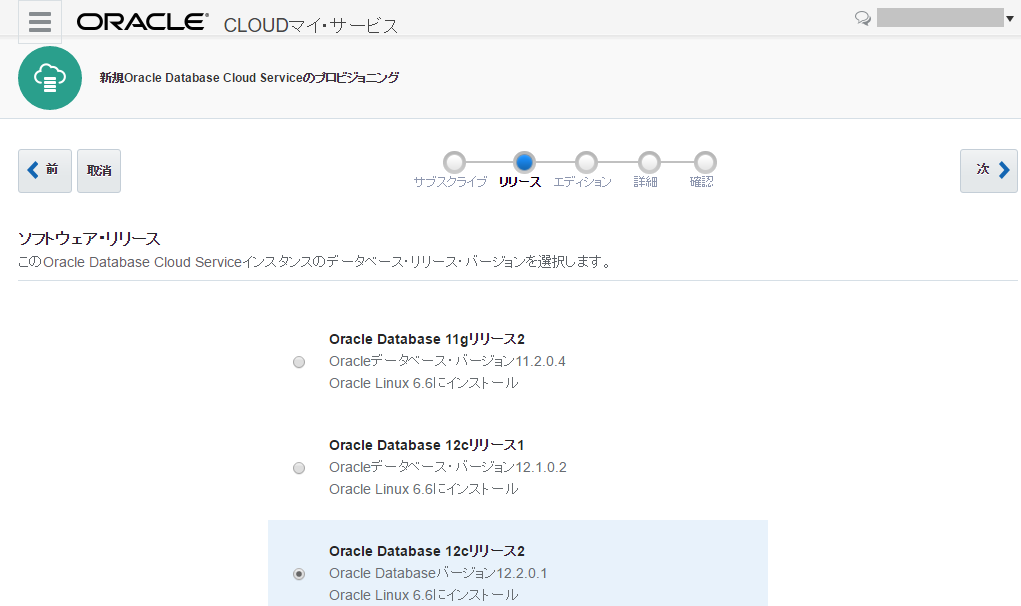1021x606 pixels.
Task: Select the リリース step circle
Action: [524, 162]
